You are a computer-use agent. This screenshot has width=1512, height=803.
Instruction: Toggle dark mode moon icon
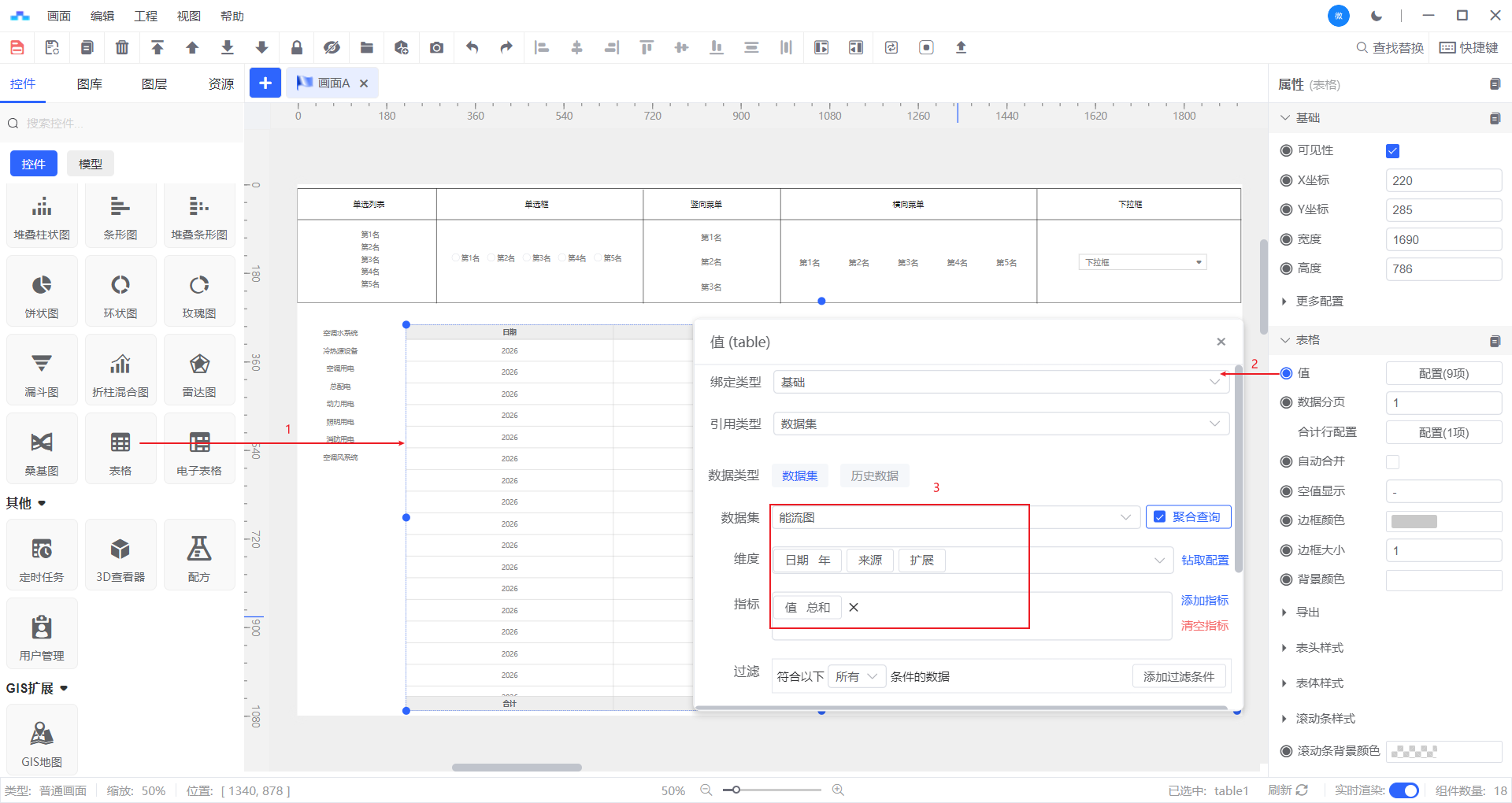click(x=1376, y=16)
